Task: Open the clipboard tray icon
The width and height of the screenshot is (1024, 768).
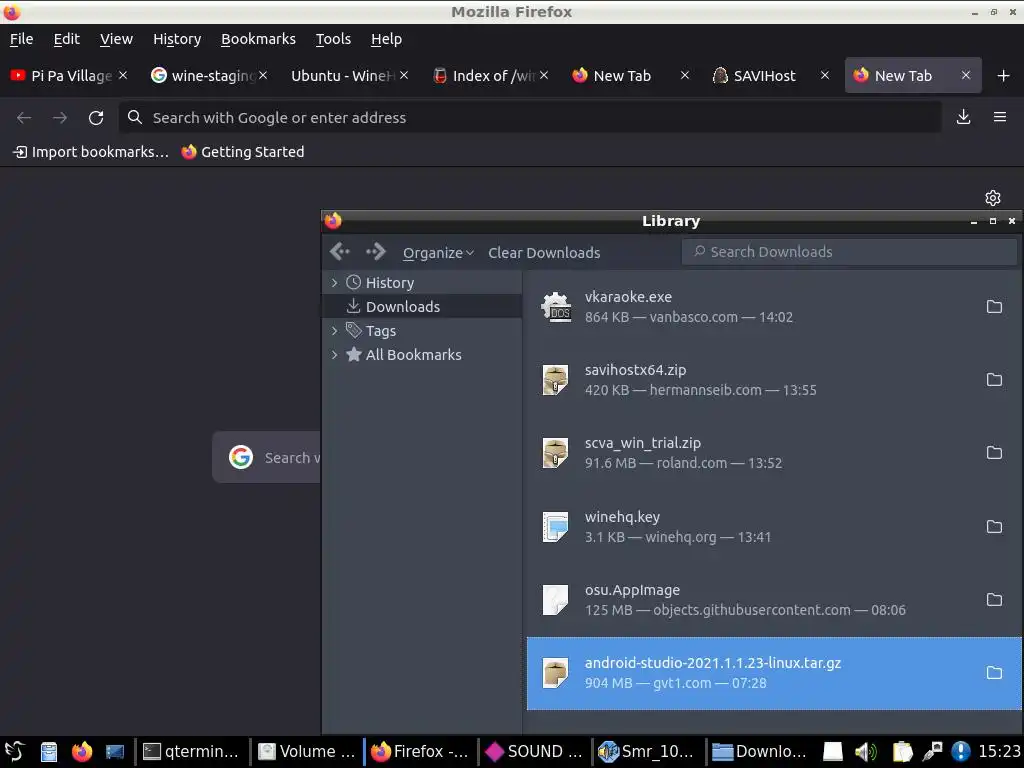Action: pos(902,752)
